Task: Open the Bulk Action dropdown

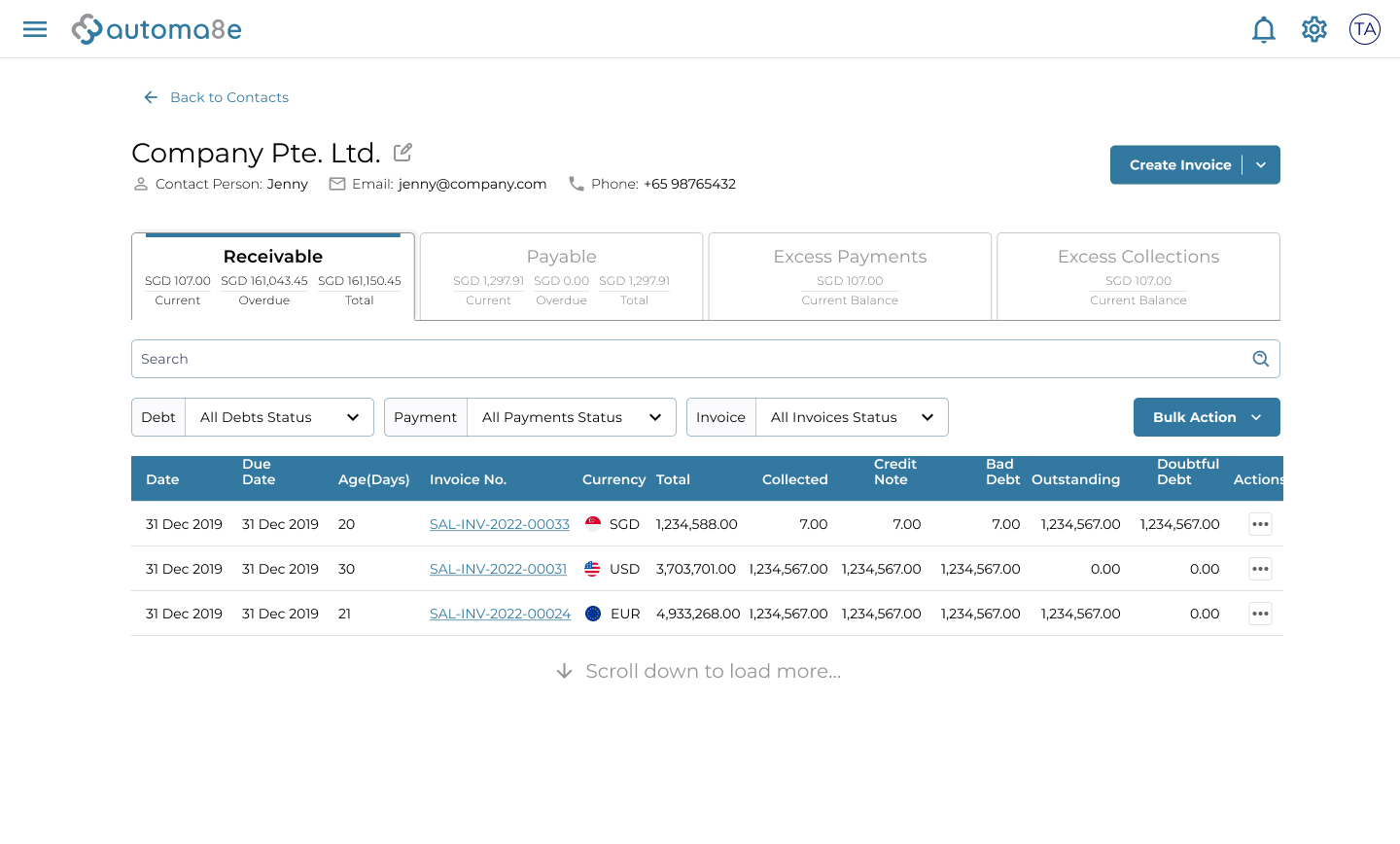Action: (1206, 417)
